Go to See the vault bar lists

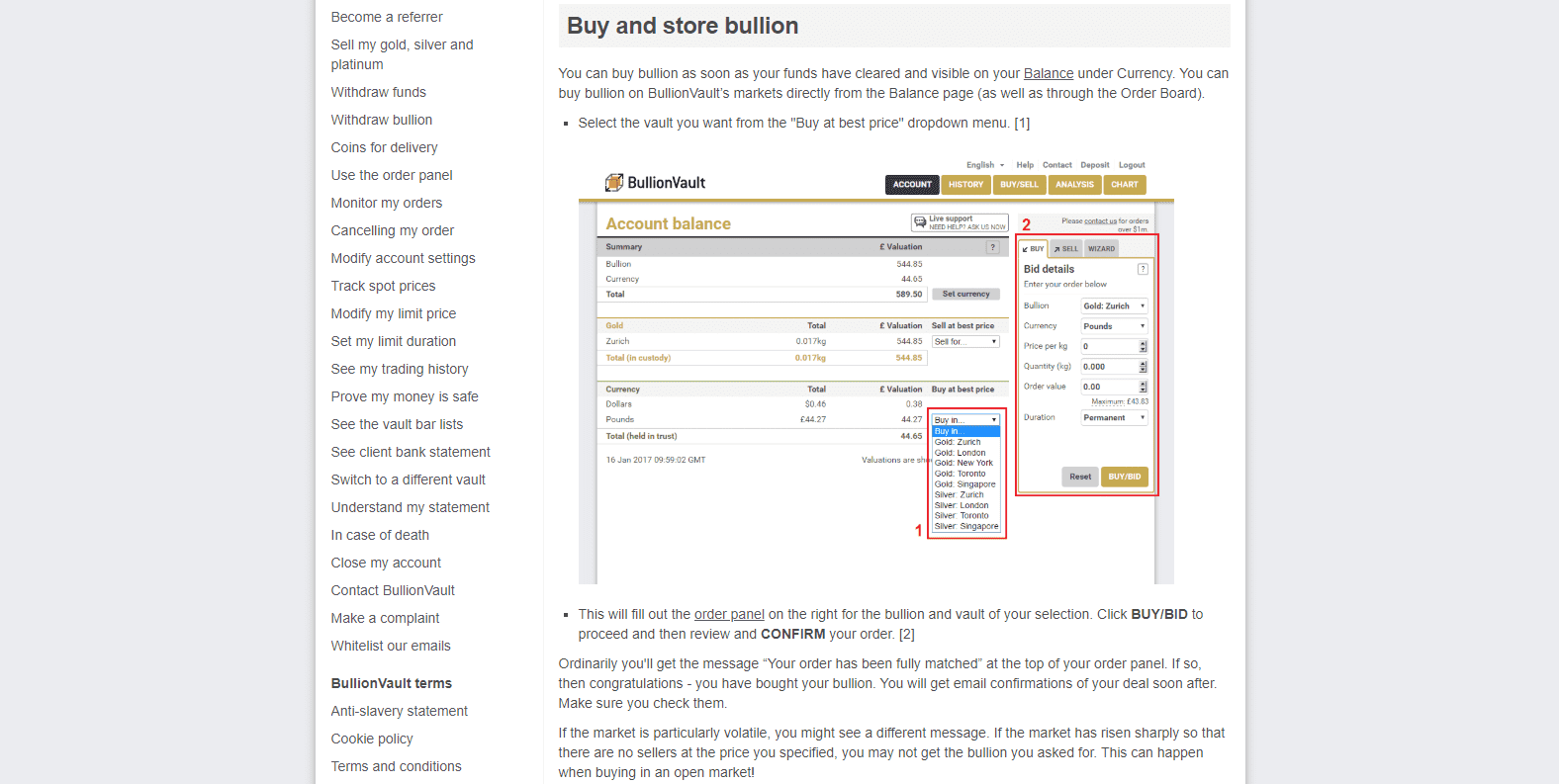coord(397,424)
